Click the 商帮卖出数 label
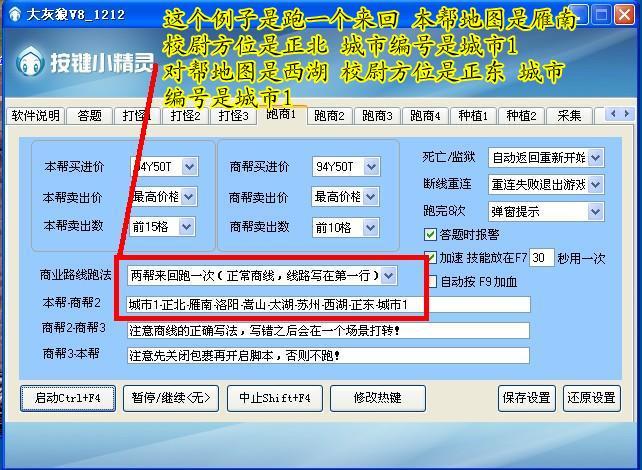Viewport: 642px width, 470px height. [260, 227]
